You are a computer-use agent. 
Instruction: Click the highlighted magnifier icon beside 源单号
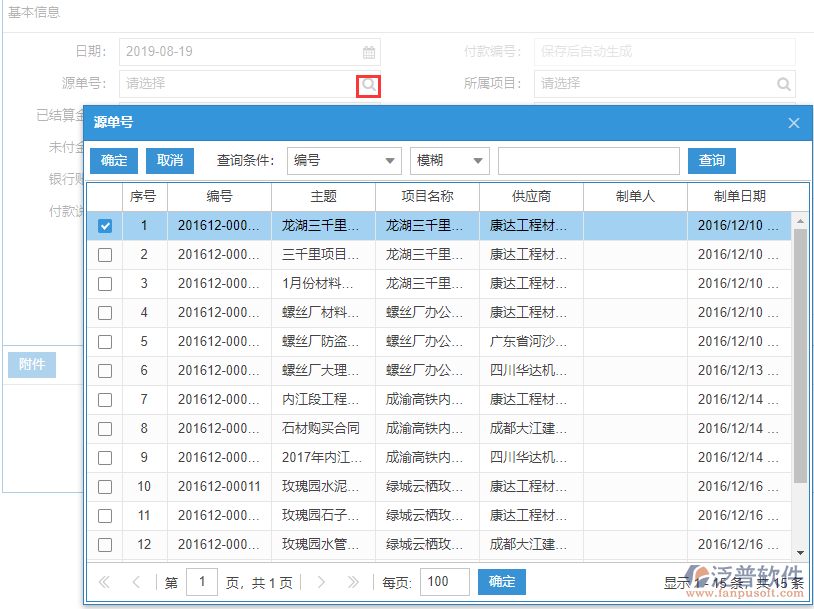coord(368,84)
